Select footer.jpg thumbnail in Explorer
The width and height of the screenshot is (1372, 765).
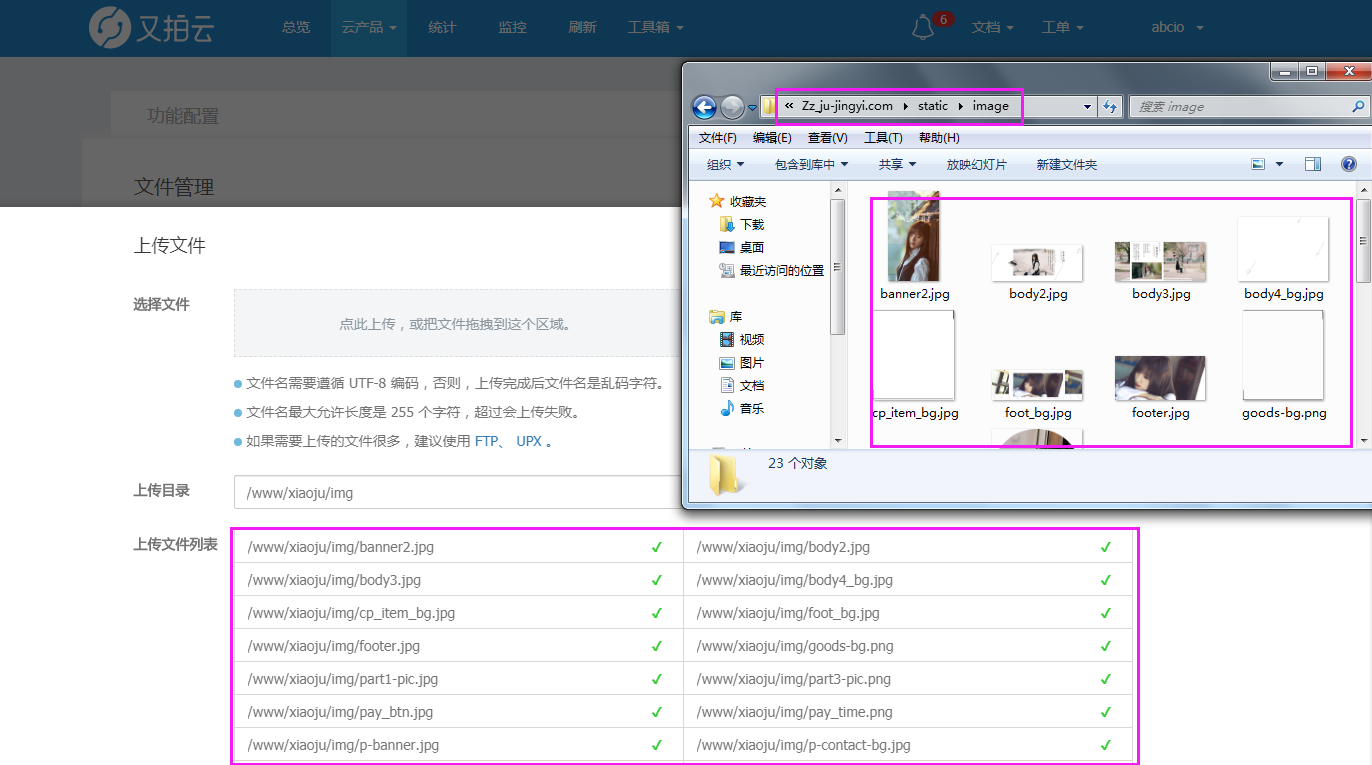point(1160,378)
